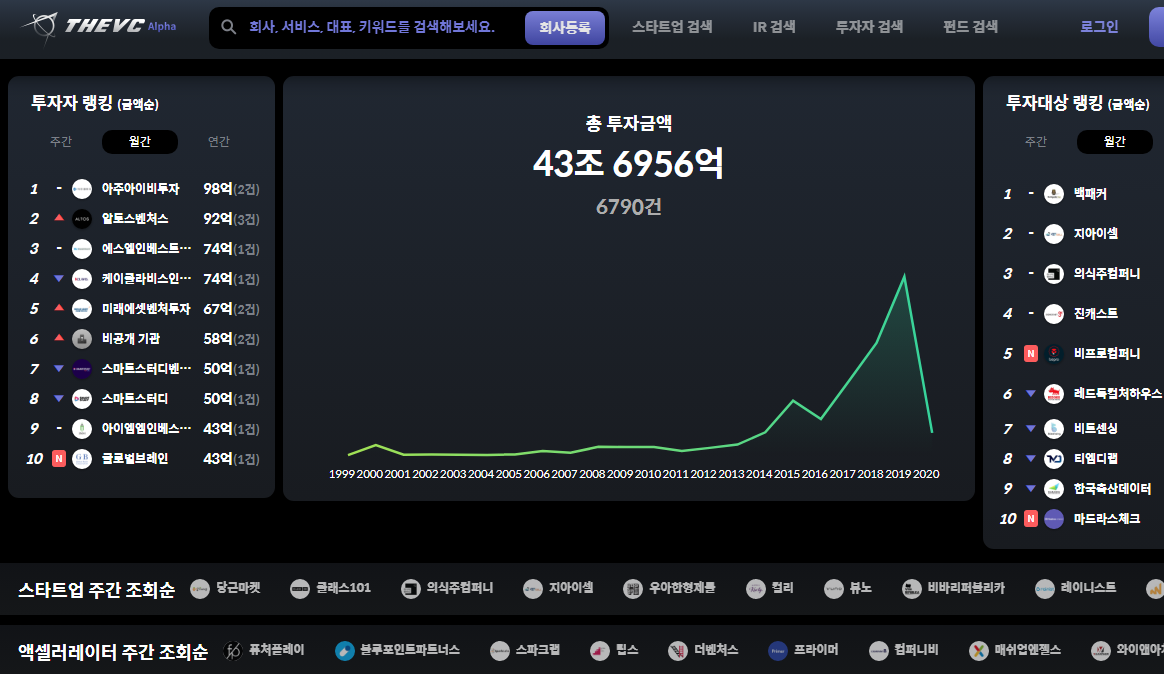This screenshot has height=674, width=1164.
Task: Click 팁스 accelerator link
Action: 615,650
